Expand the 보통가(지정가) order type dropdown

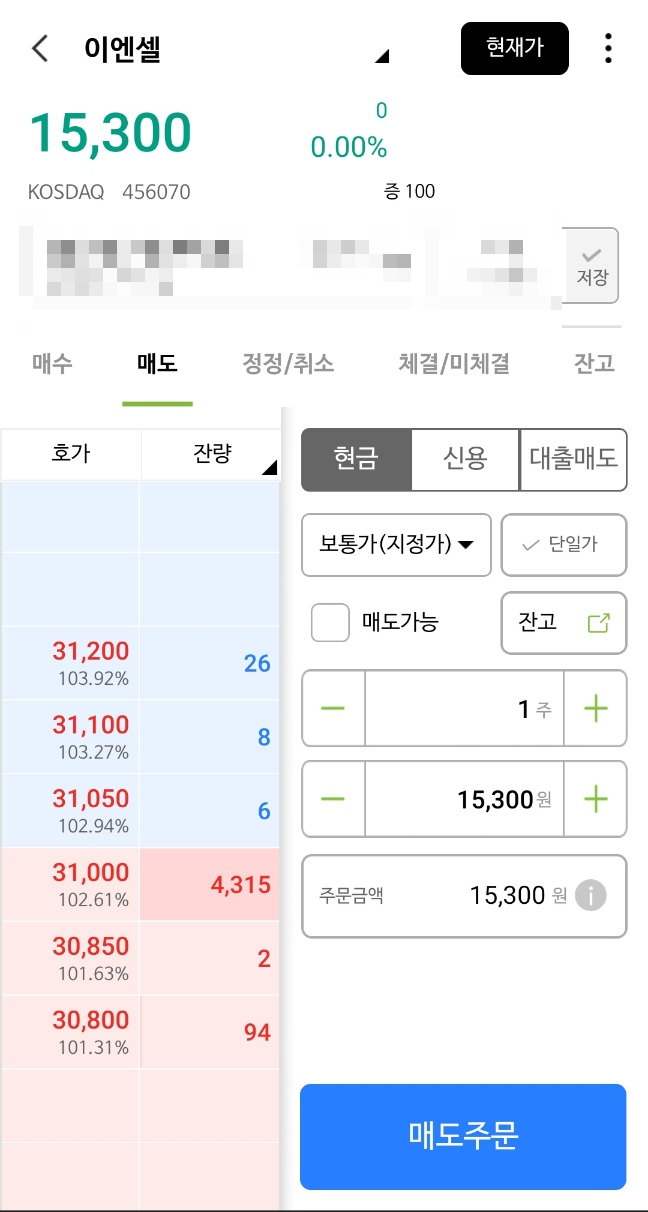pyautogui.click(x=396, y=545)
